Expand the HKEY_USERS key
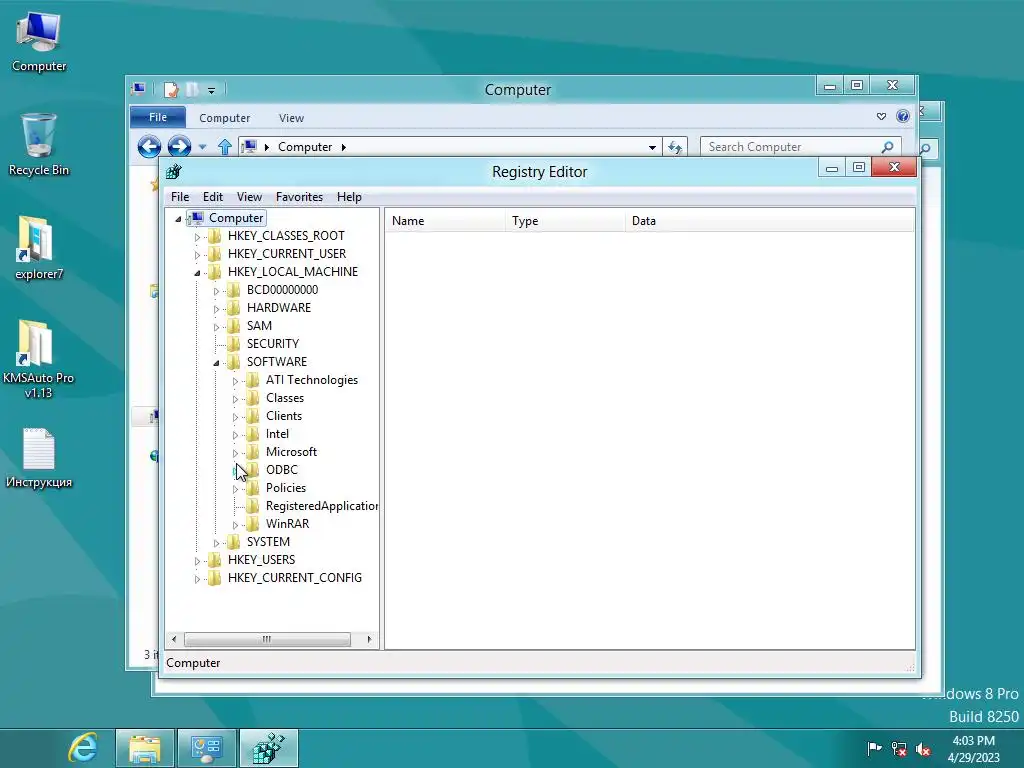Viewport: 1024px width, 768px height. tap(197, 561)
